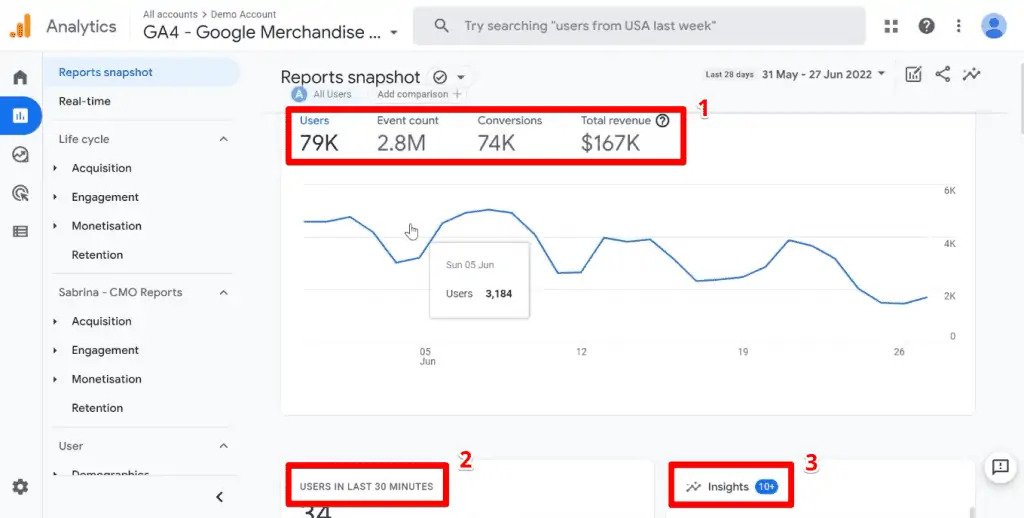
Task: Click the 19 date label on chart axis
Action: 743,351
